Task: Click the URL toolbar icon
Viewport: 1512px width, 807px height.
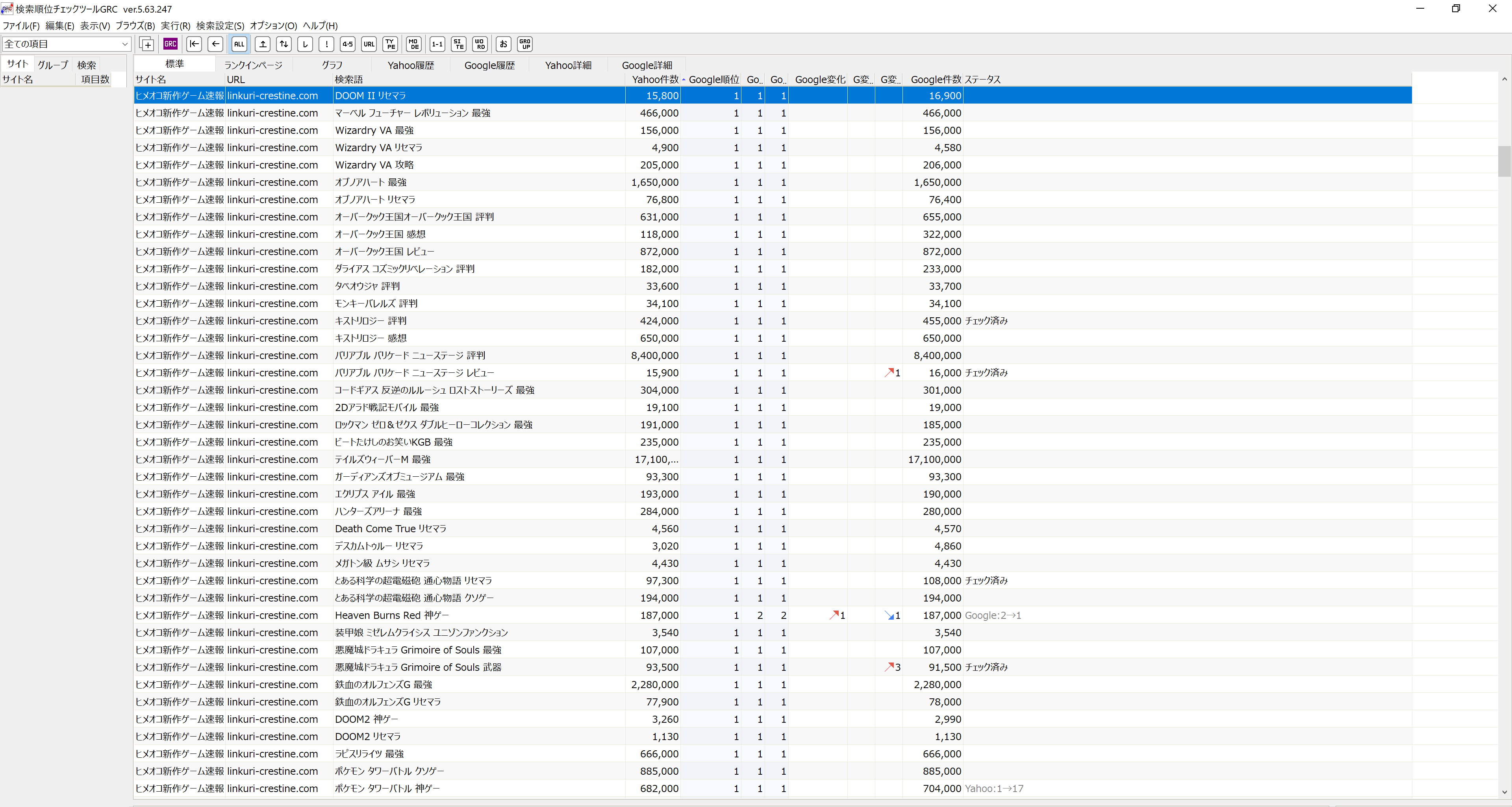Action: [x=369, y=44]
